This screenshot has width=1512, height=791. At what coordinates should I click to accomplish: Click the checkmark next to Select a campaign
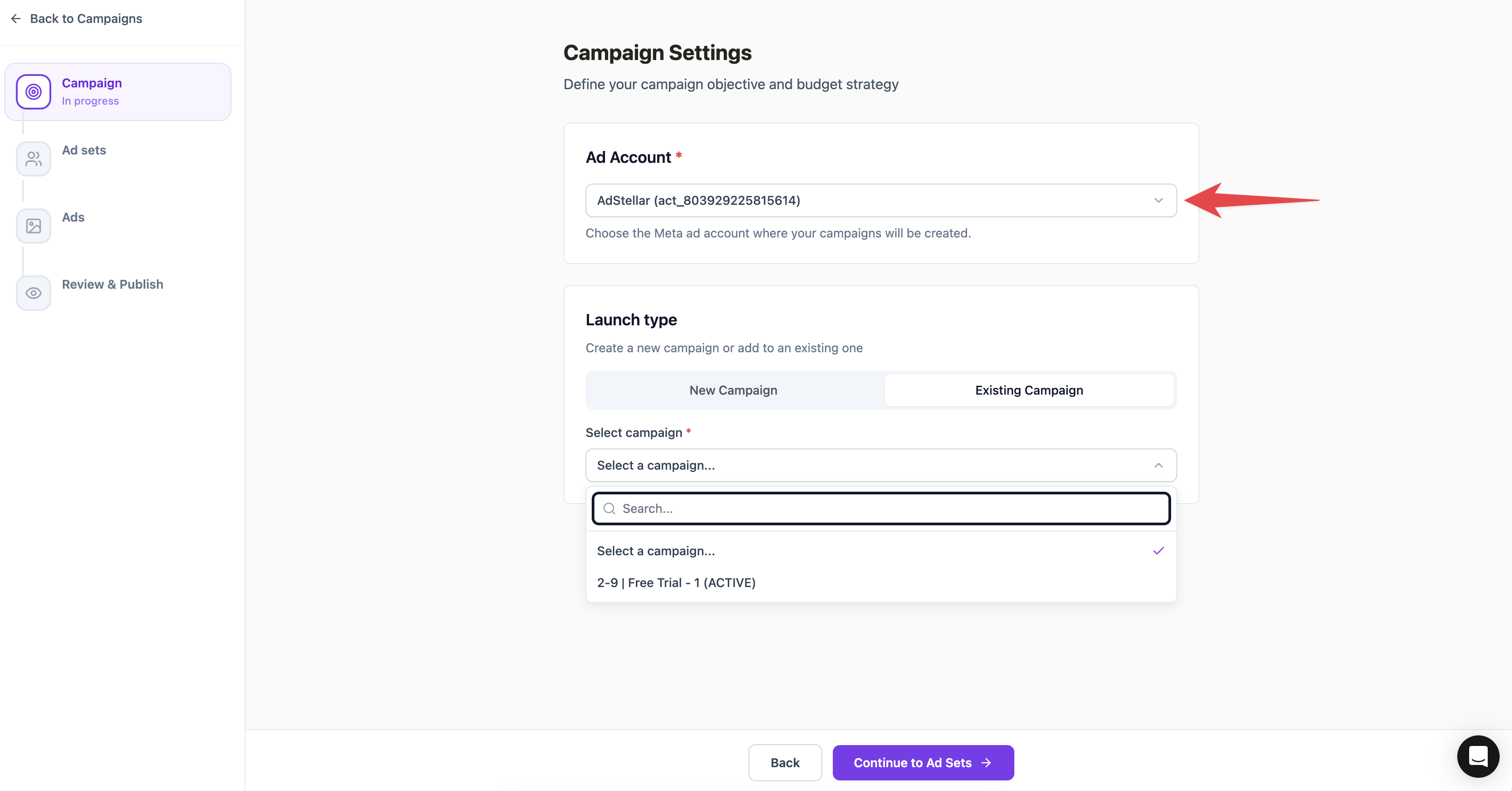[x=1158, y=550]
